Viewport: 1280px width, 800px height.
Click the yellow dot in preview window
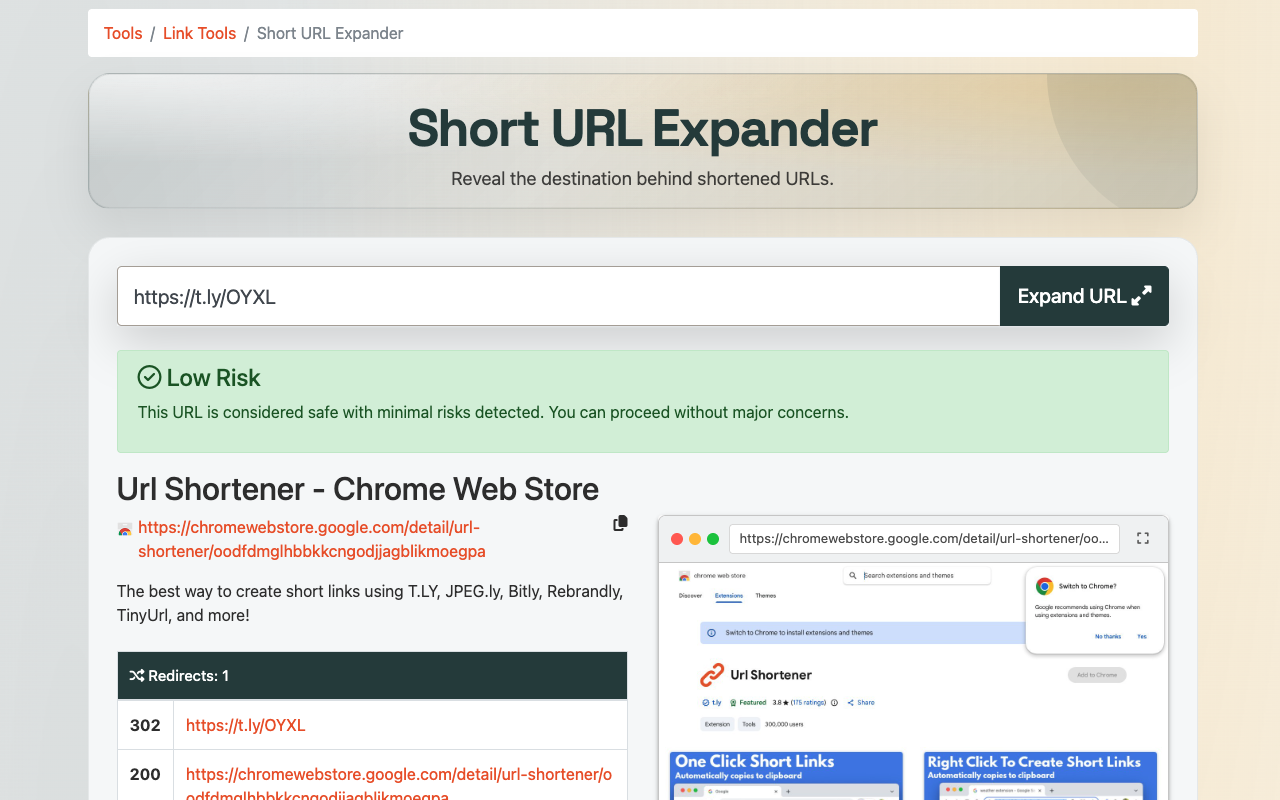click(695, 539)
